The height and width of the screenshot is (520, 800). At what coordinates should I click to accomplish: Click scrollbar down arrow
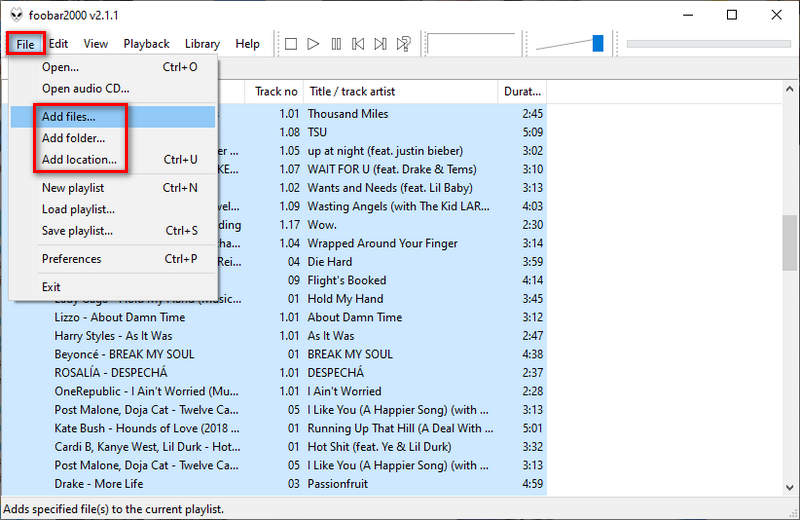[x=789, y=487]
